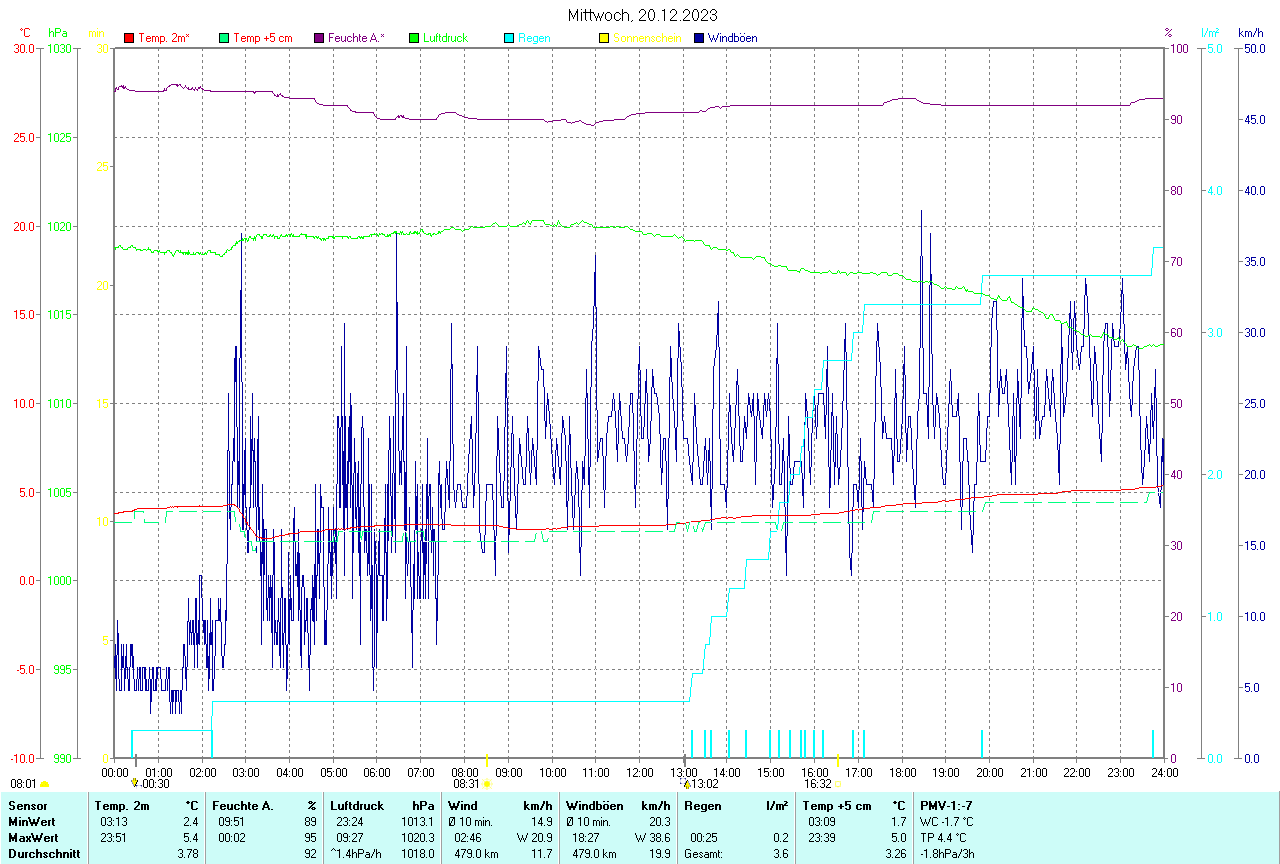
Task: Select the 'Temp +5 cm' legend label
Action: (x=263, y=38)
